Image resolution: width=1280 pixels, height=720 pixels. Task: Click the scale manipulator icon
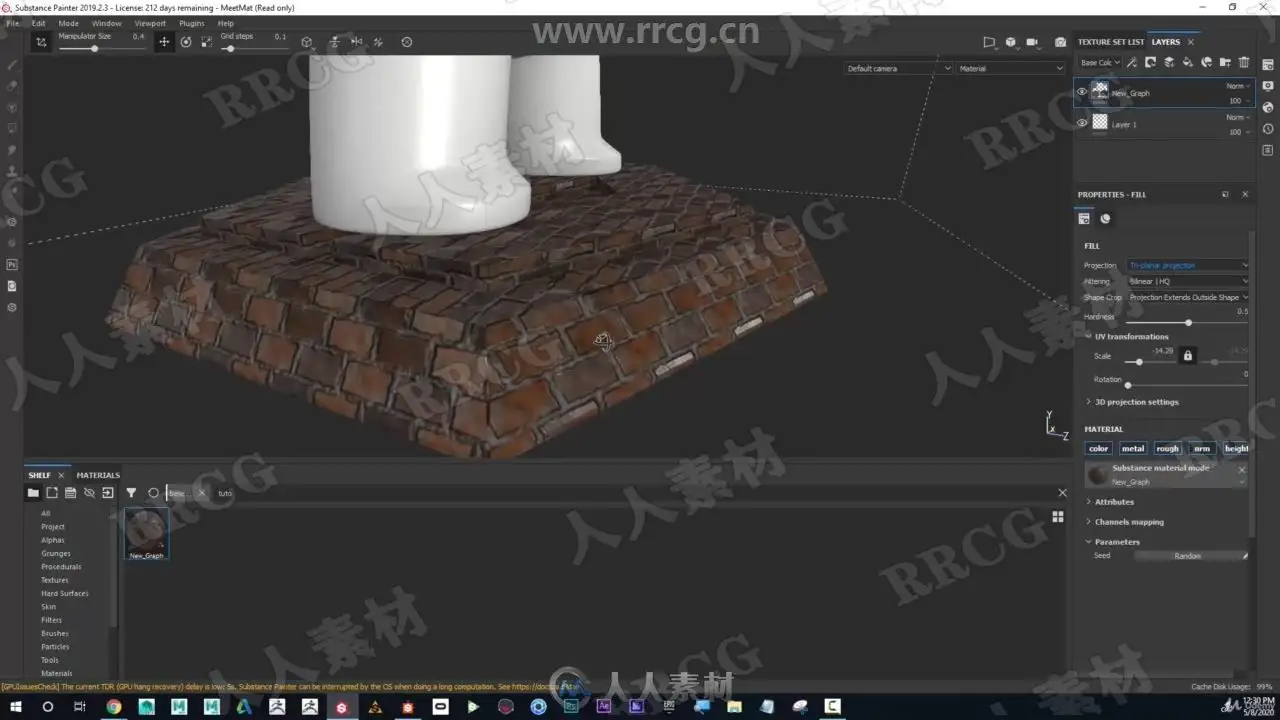coord(206,42)
